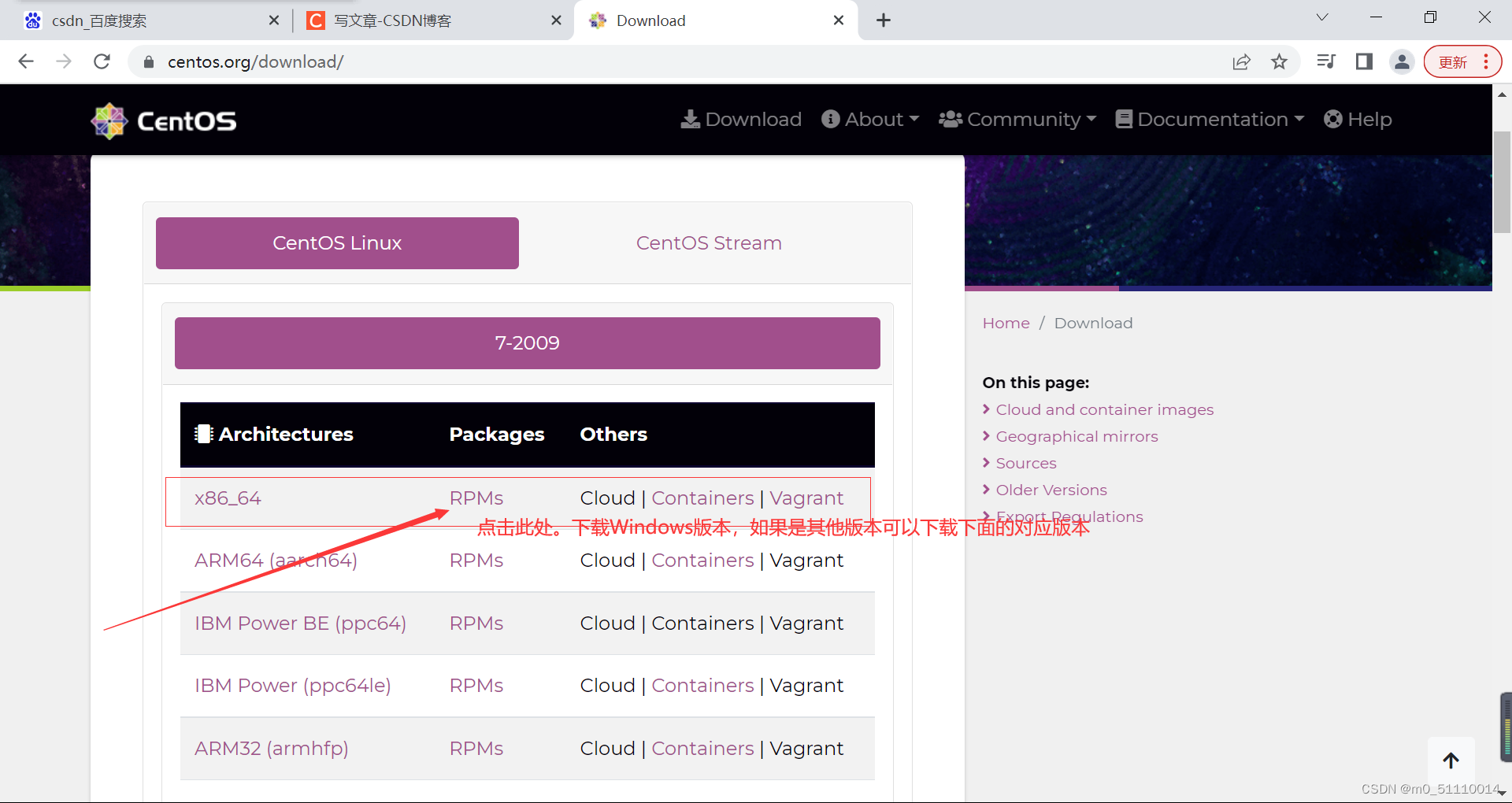Click the scrollbar up arrow

[1502, 94]
